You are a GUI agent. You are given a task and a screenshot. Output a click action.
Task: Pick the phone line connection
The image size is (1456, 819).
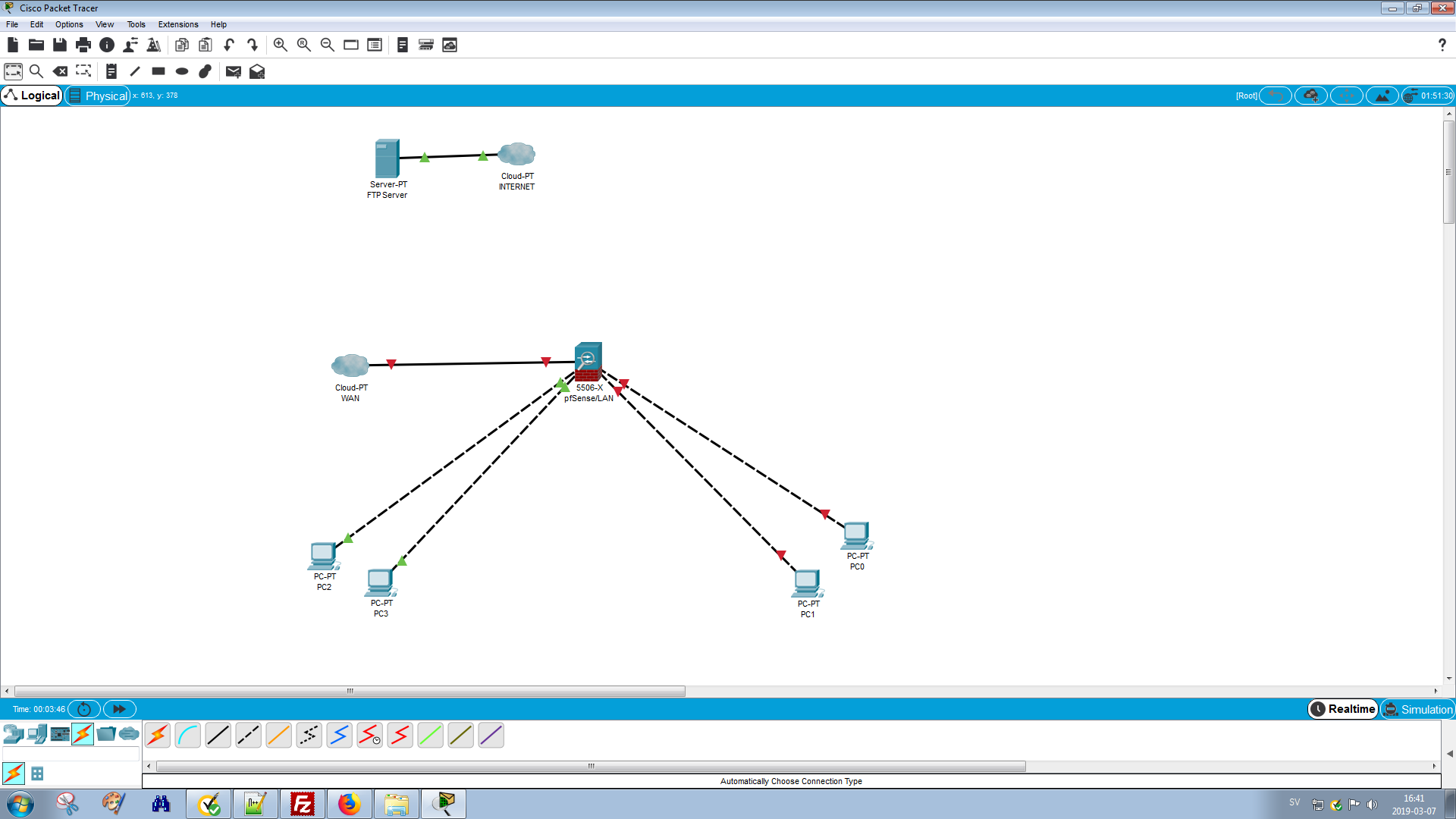pyautogui.click(x=309, y=735)
